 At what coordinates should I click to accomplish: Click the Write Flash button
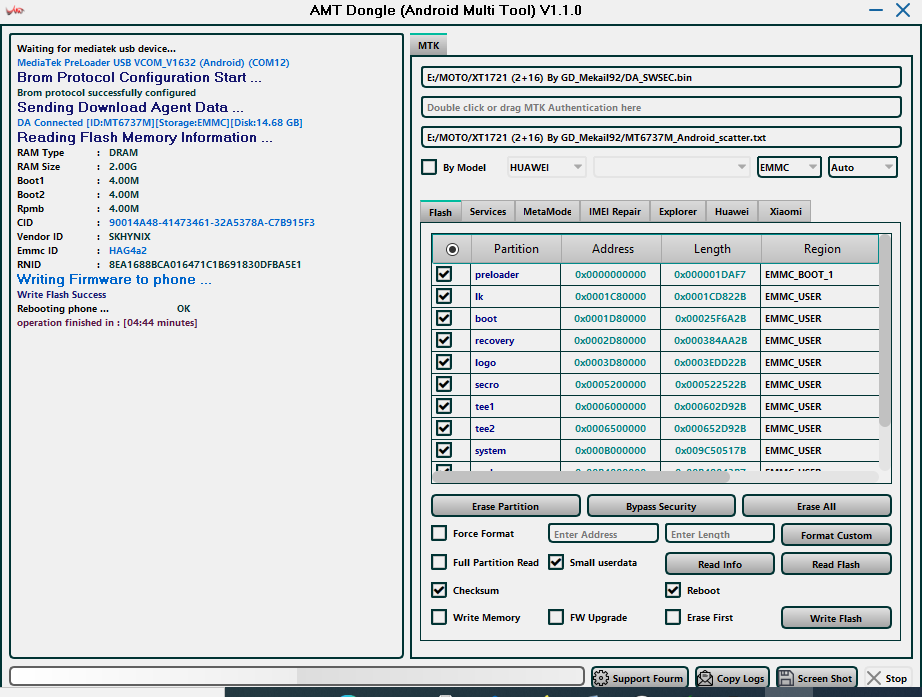pyautogui.click(x=835, y=618)
